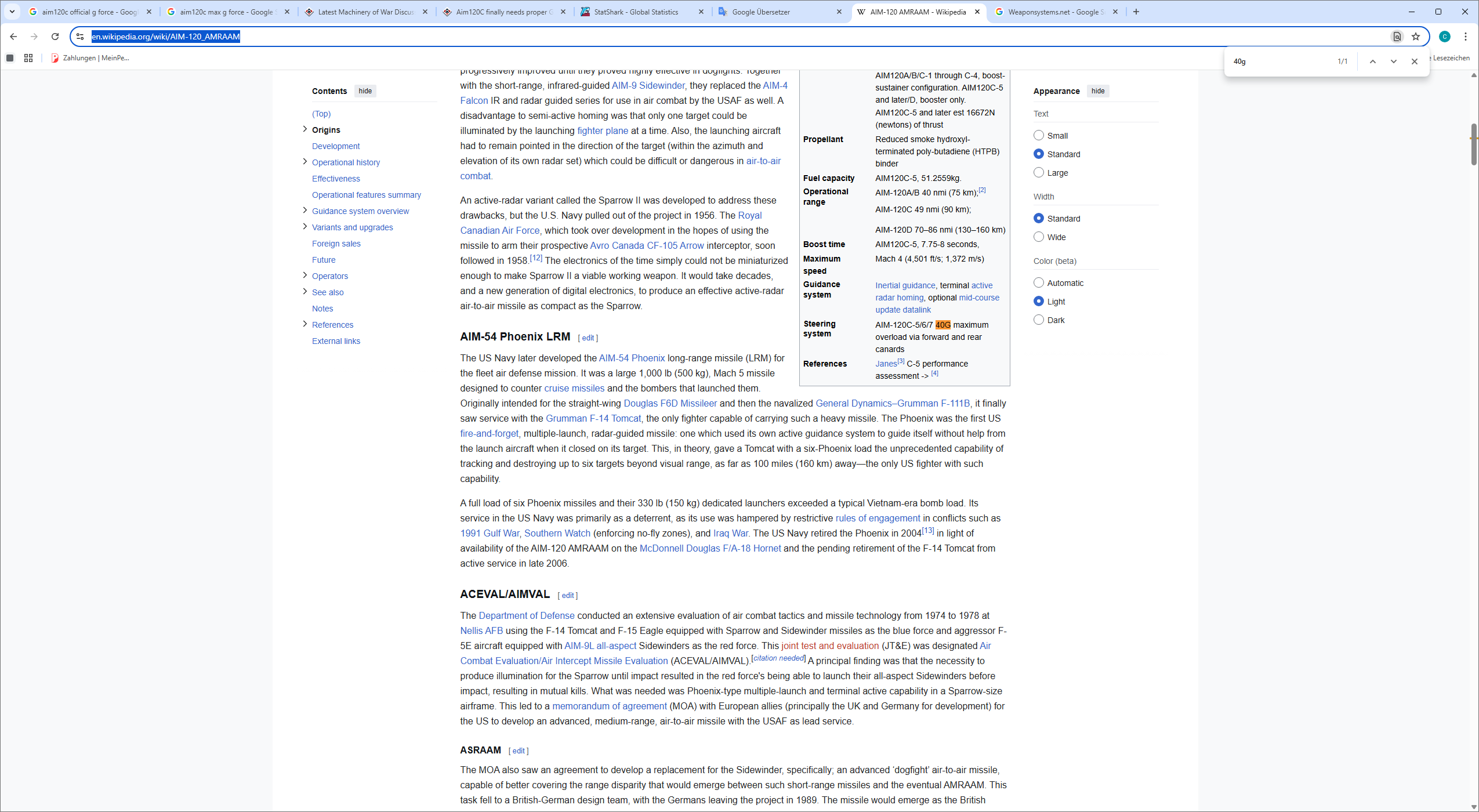Viewport: 1479px width, 812px height.
Task: Close the find-in-page bar
Action: coord(1414,61)
